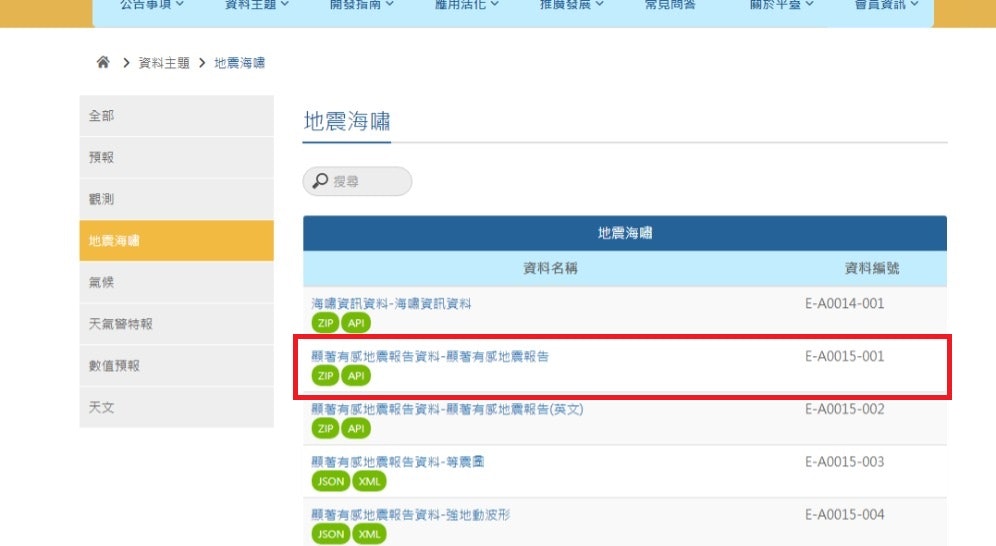
Task: Get XML for 等震圖 dataset
Action: pyautogui.click(x=369, y=481)
